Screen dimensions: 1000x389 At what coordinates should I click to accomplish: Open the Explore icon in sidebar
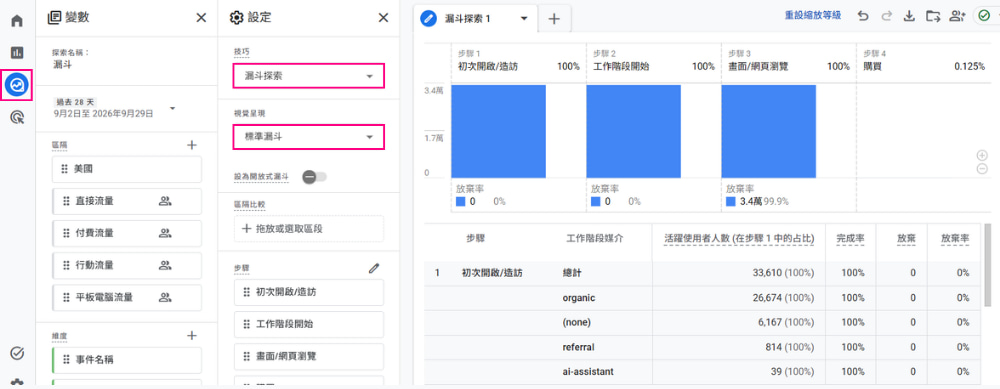[17, 84]
